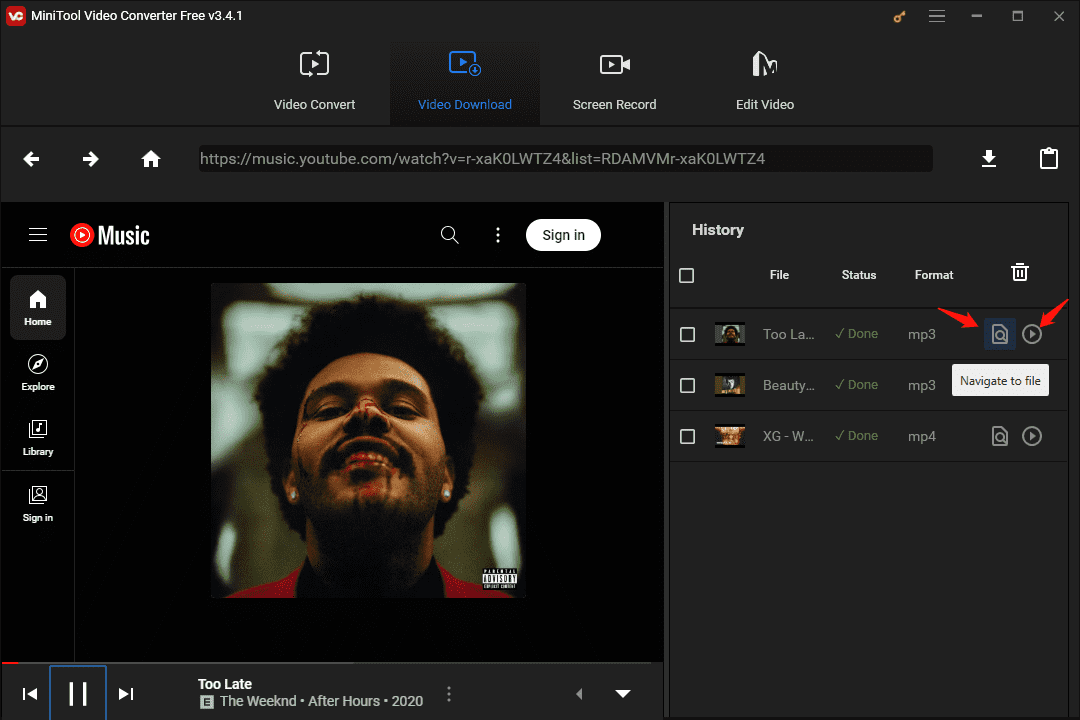Check the Too La... row checkbox
The image size is (1080, 720).
(x=687, y=334)
